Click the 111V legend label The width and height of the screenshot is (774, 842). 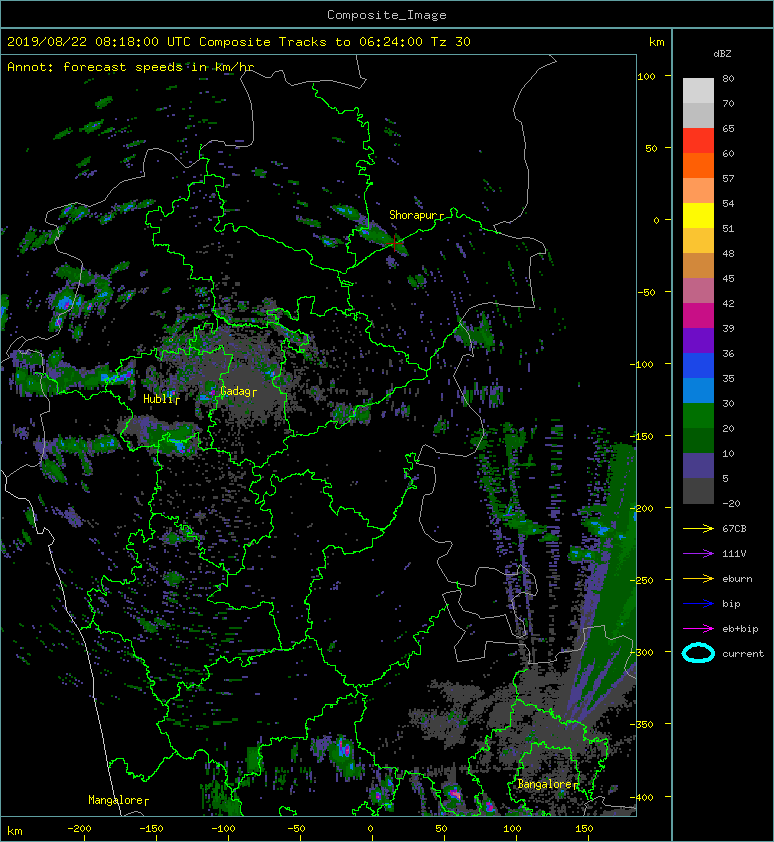[734, 554]
